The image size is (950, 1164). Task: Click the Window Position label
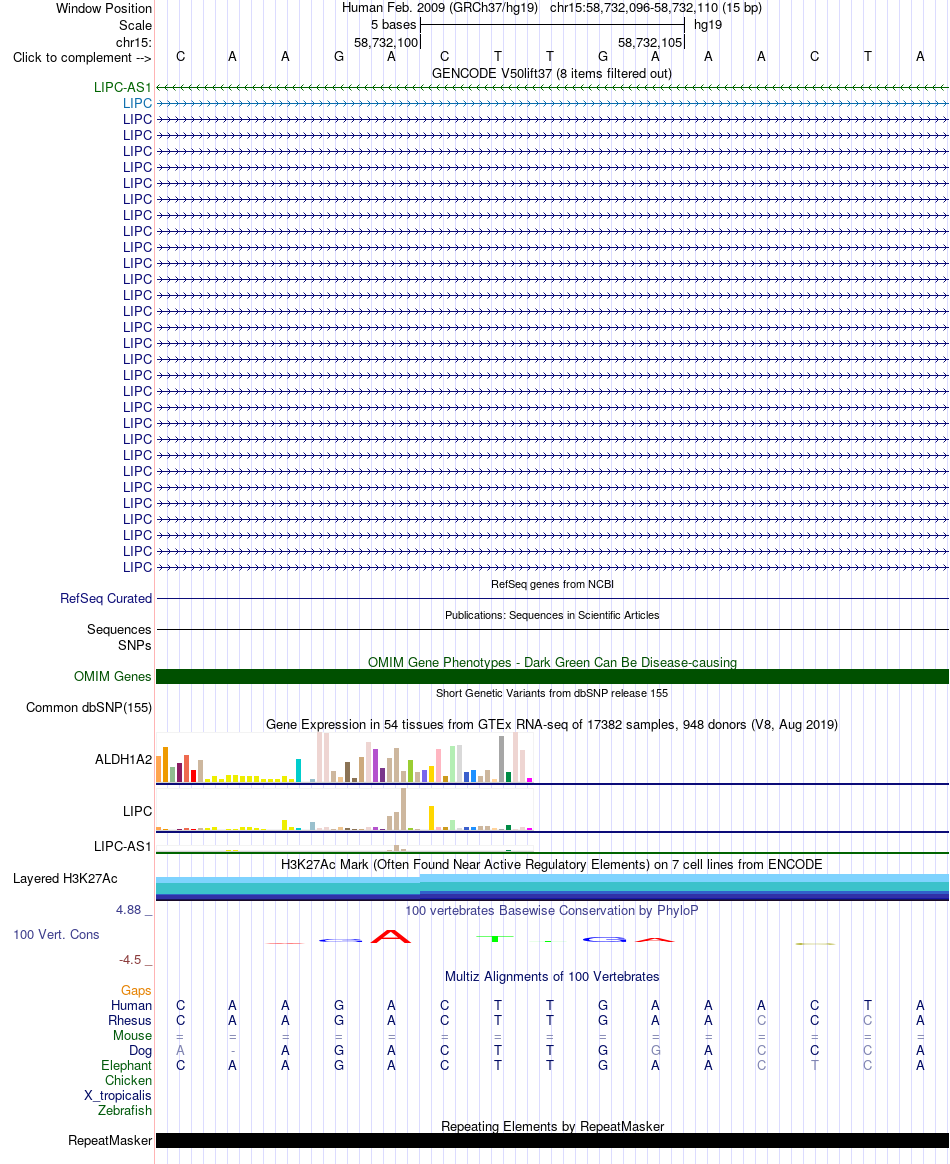(x=104, y=8)
